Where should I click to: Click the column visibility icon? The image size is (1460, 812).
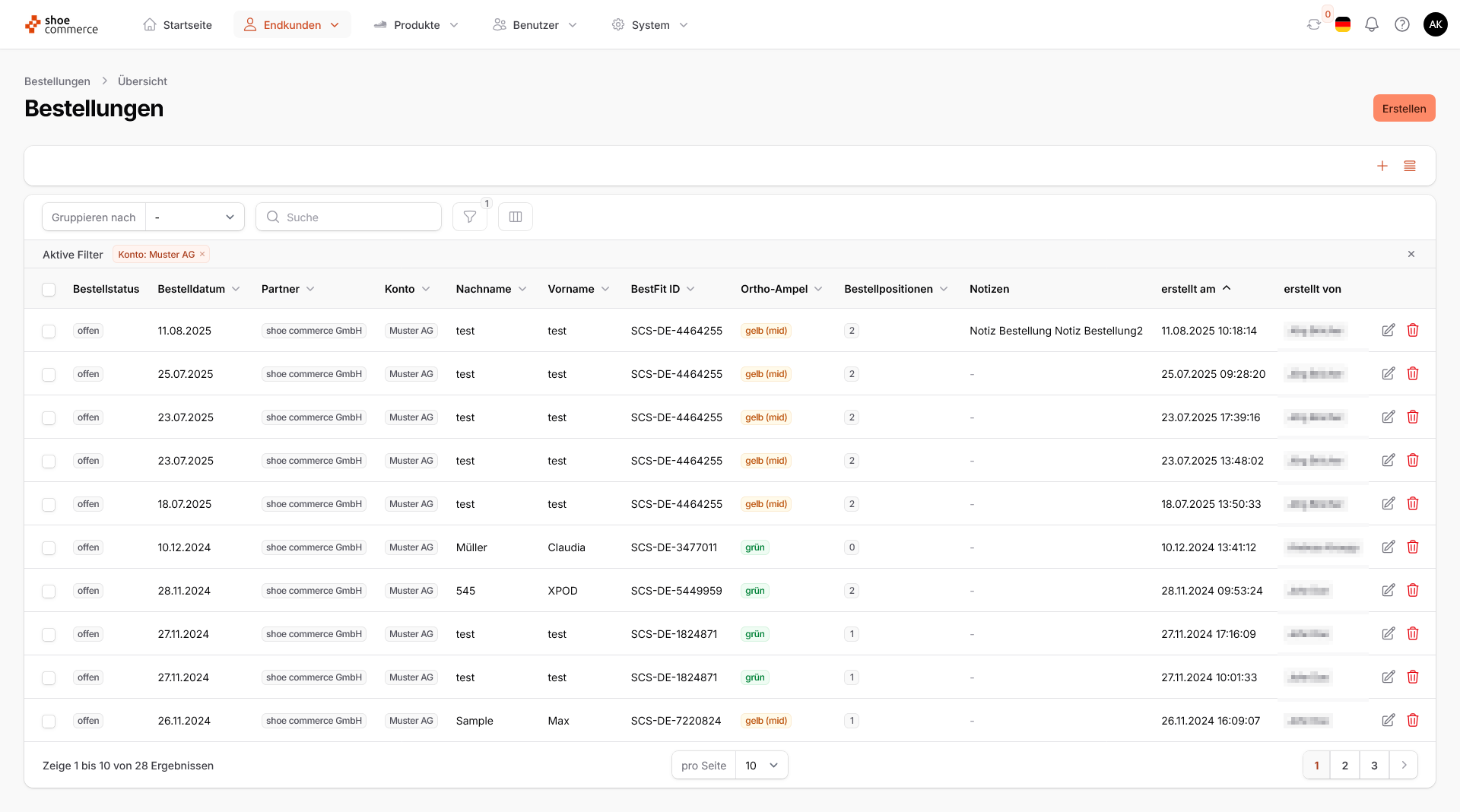[x=516, y=217]
